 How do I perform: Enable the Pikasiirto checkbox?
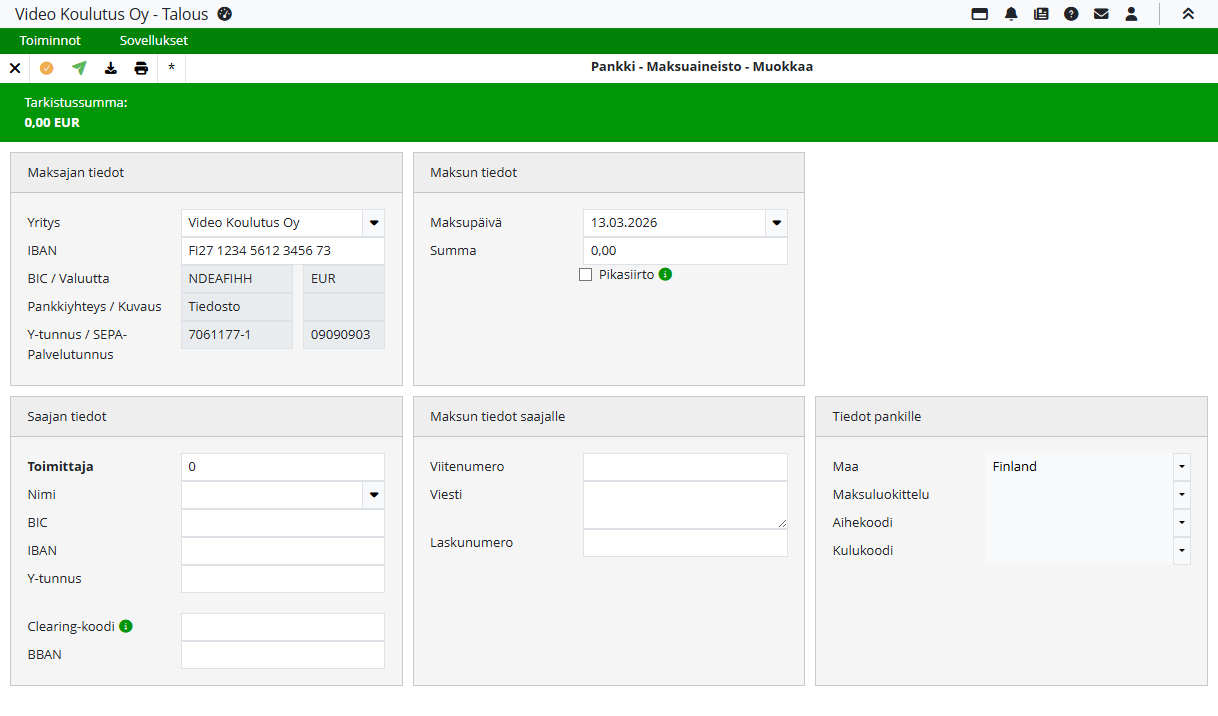tap(586, 275)
